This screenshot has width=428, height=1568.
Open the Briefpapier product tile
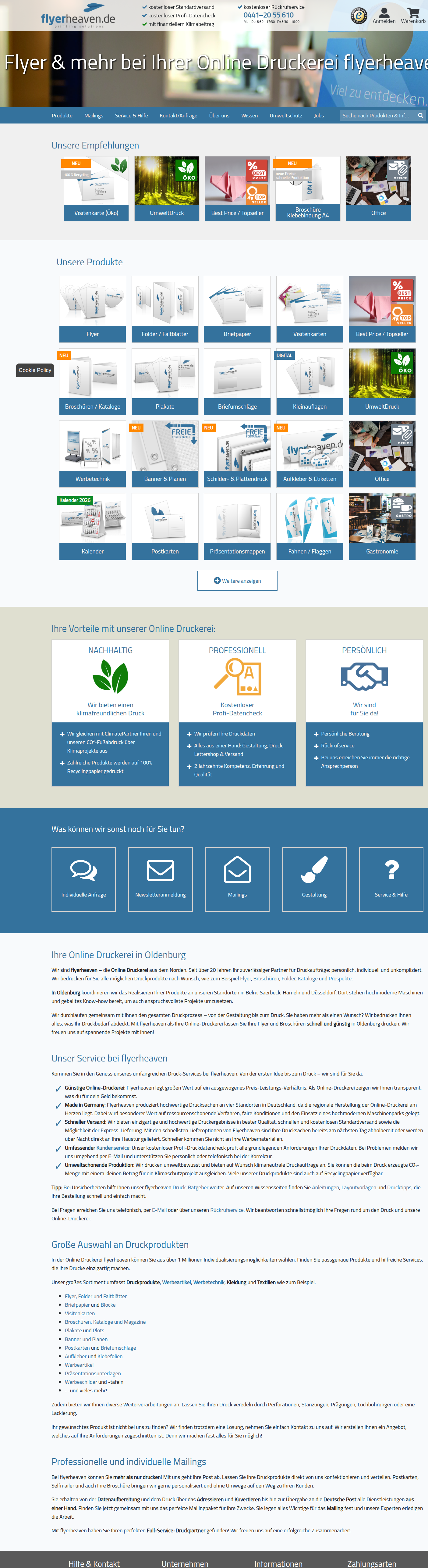click(237, 309)
